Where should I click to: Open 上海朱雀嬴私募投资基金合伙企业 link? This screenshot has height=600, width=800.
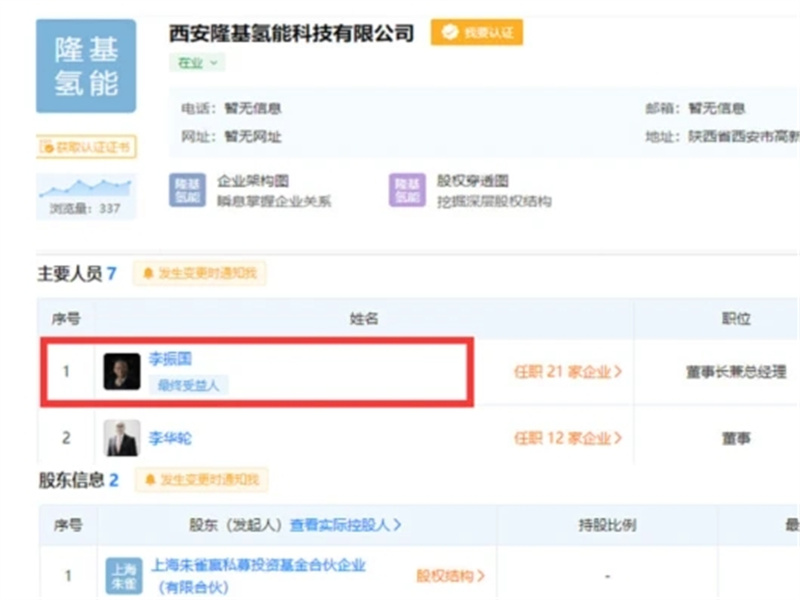point(258,576)
